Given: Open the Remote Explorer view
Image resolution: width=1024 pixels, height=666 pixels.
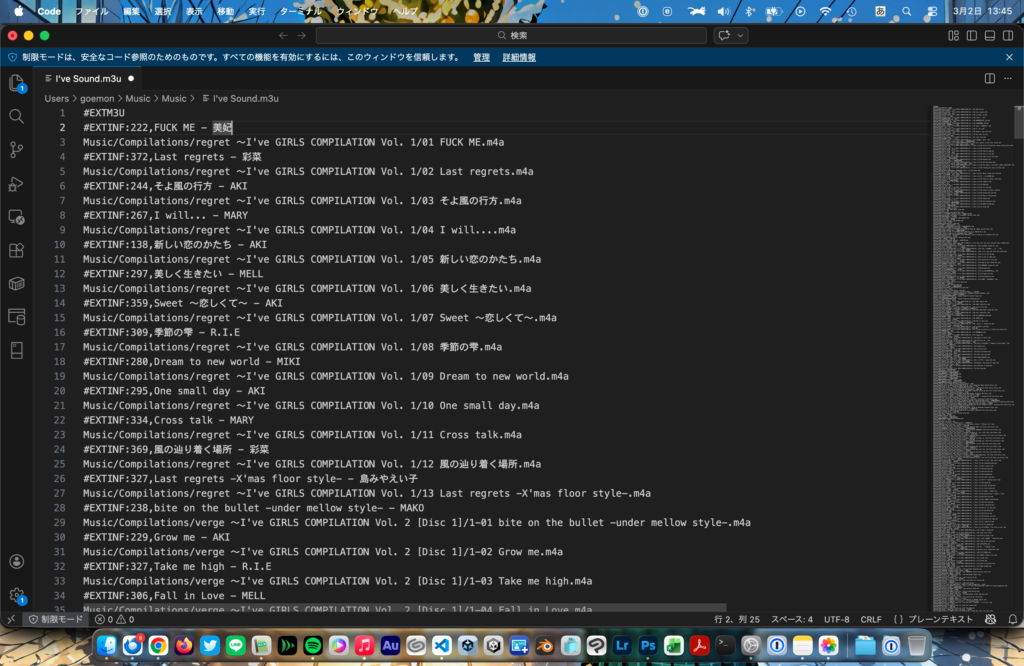Looking at the screenshot, I should click(x=16, y=217).
